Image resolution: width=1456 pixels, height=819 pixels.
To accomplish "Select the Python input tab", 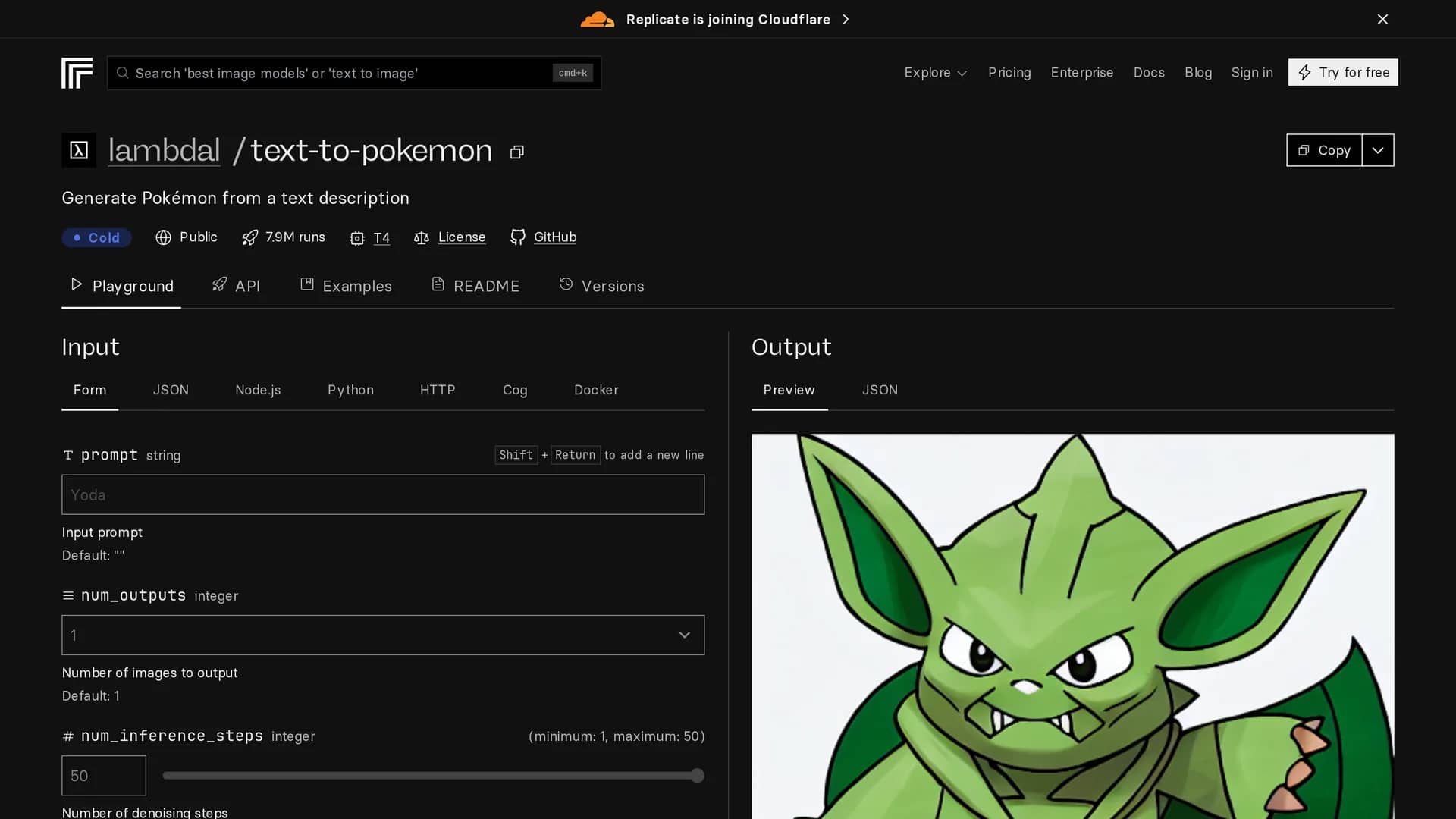I will [350, 390].
